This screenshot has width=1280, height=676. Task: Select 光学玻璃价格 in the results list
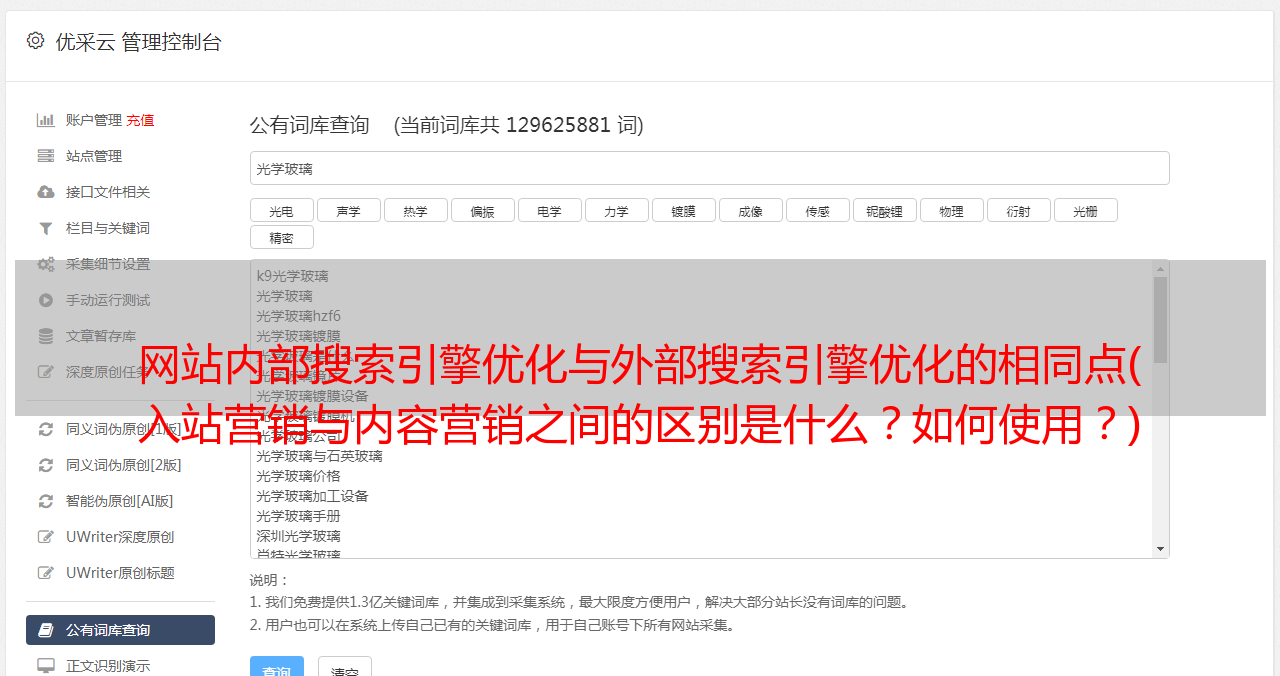(x=298, y=476)
